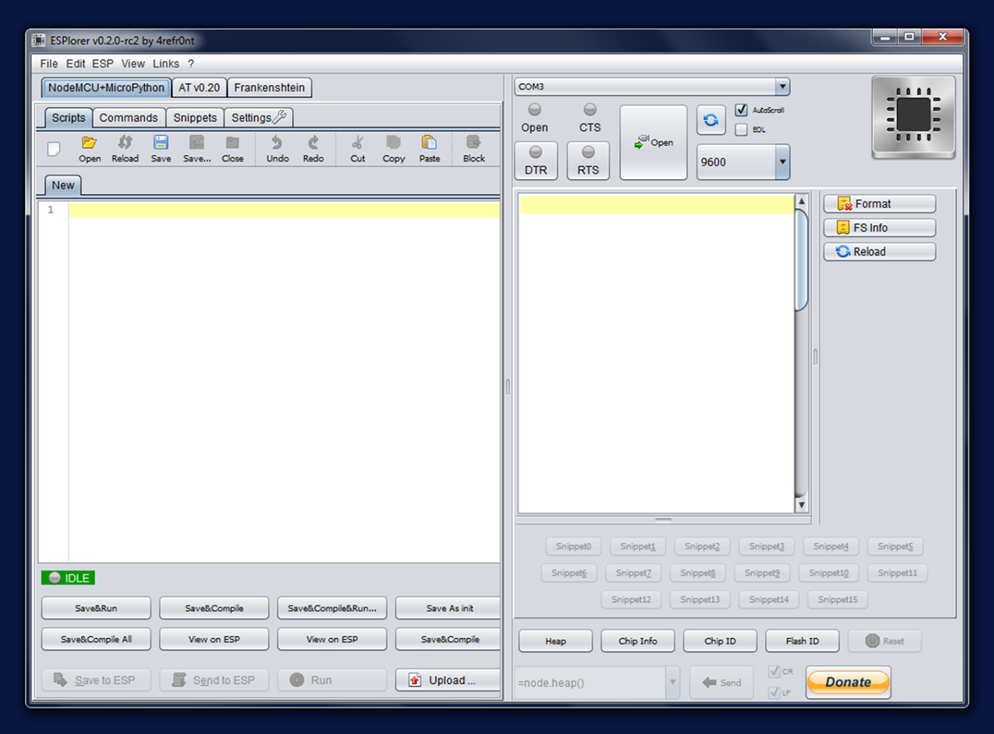Enable the EOL checkbox

click(x=741, y=129)
